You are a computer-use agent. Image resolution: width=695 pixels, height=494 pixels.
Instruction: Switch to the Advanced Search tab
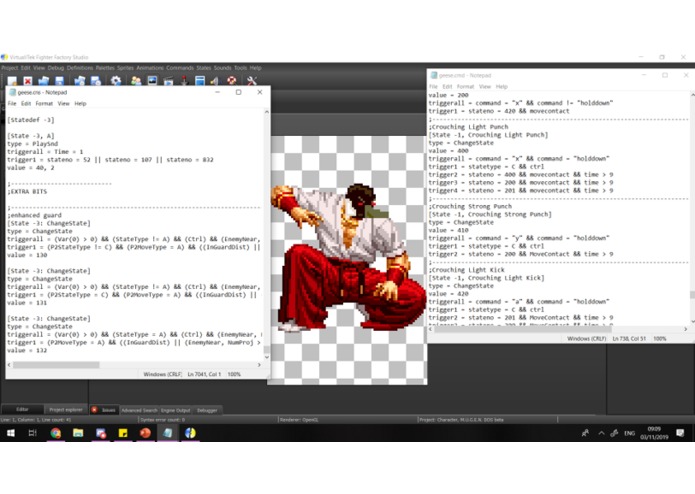(139, 410)
